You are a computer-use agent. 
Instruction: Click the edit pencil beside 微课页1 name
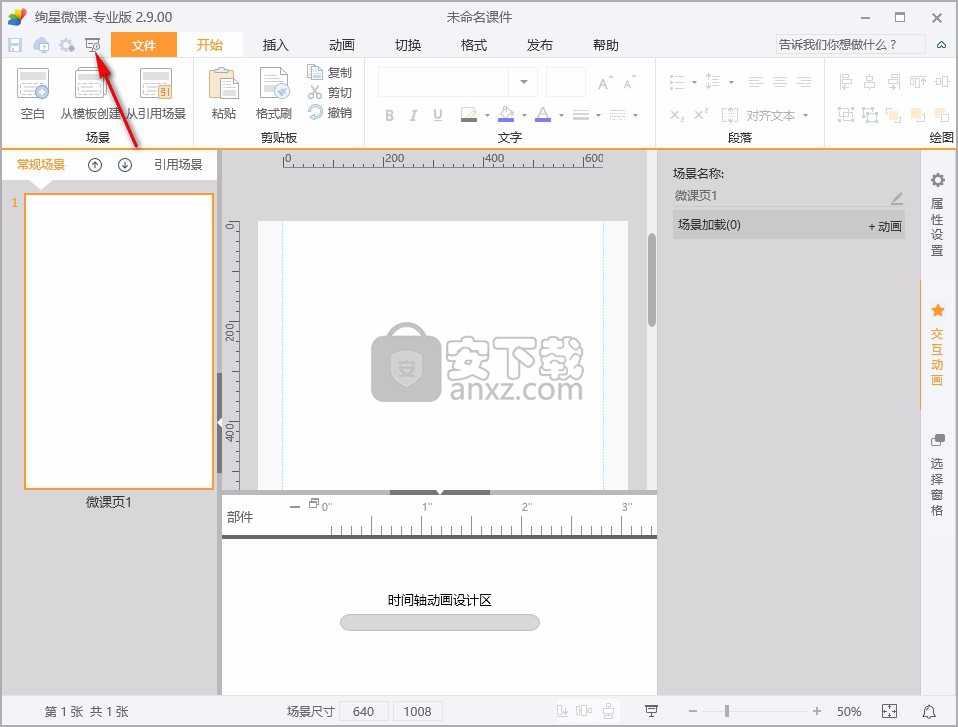point(896,198)
